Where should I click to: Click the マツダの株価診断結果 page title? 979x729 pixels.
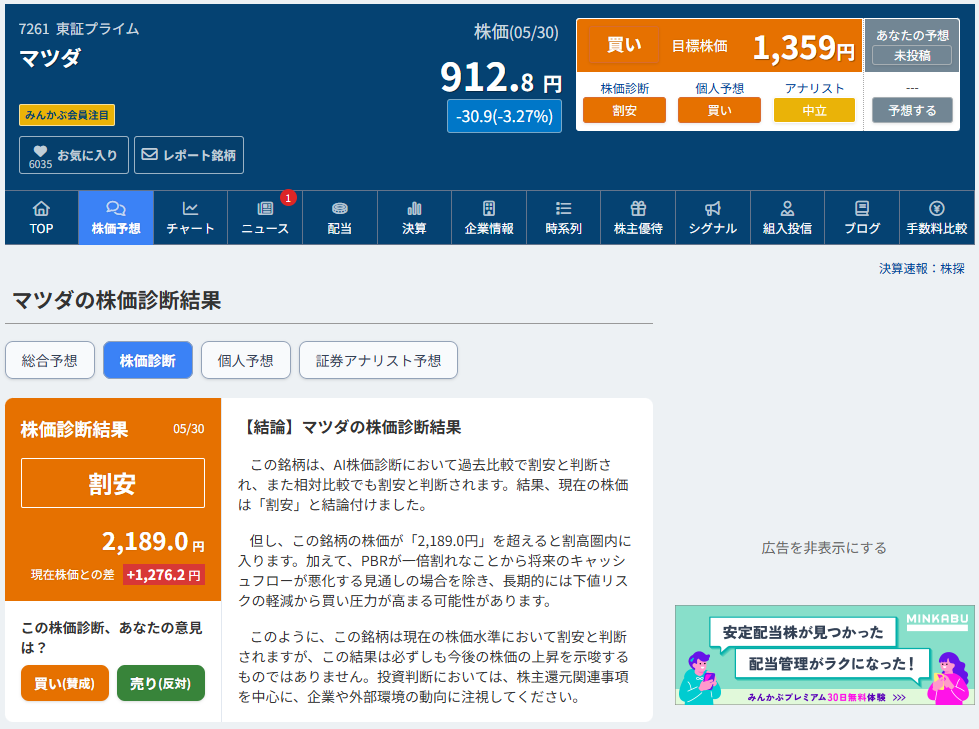tap(117, 300)
